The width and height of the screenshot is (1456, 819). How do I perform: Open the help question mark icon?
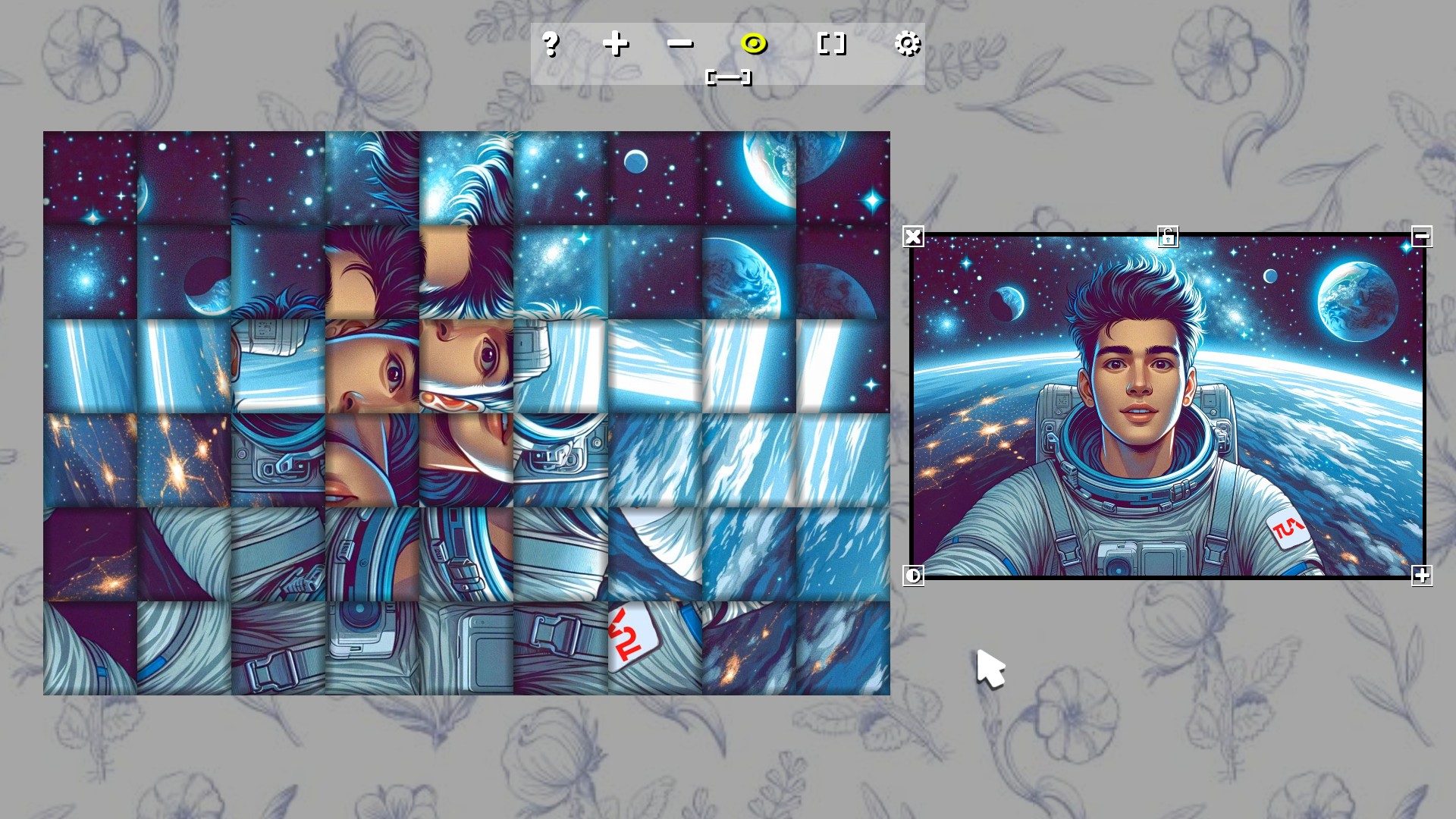[551, 45]
